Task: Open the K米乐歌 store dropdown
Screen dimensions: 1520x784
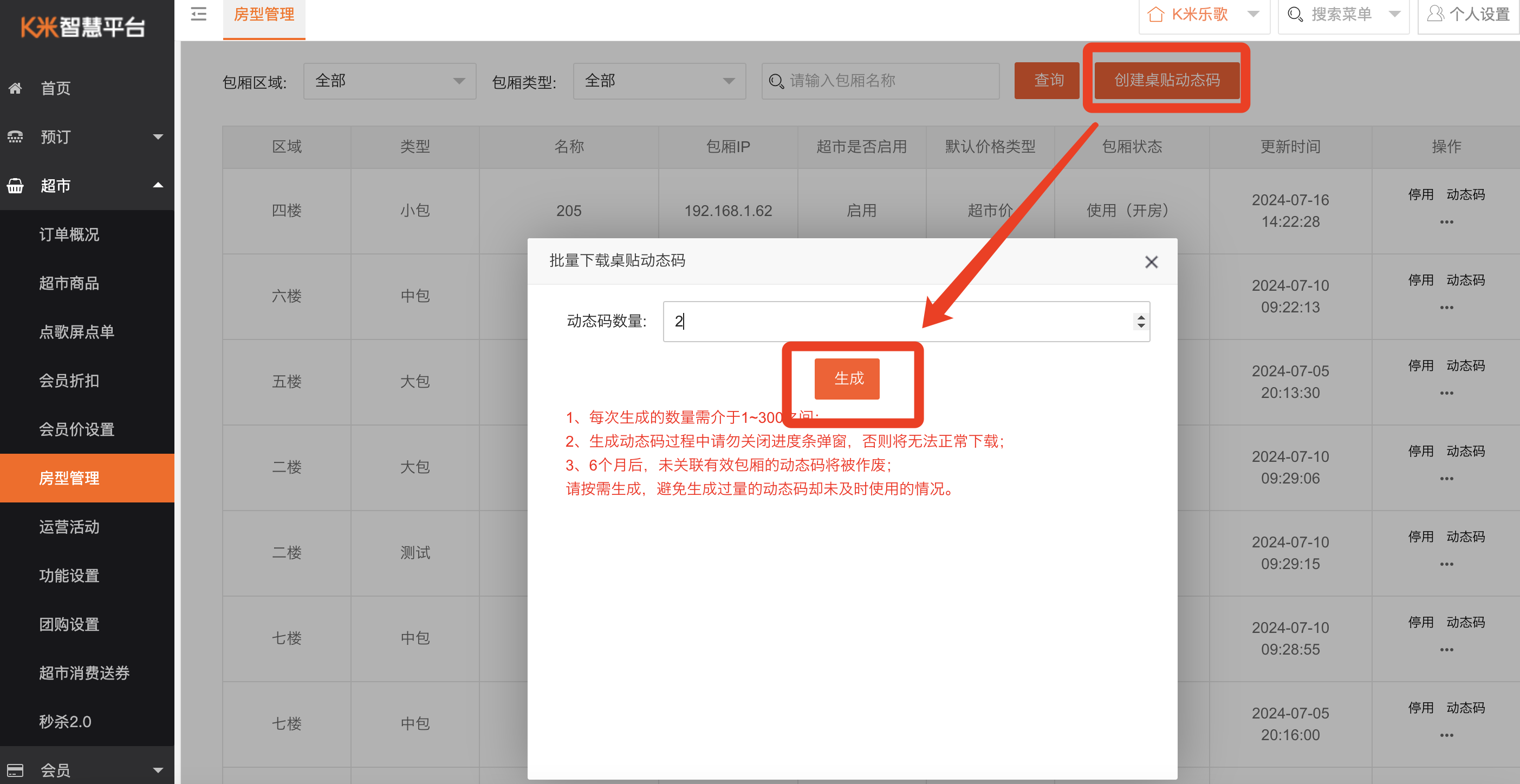Action: (1254, 14)
